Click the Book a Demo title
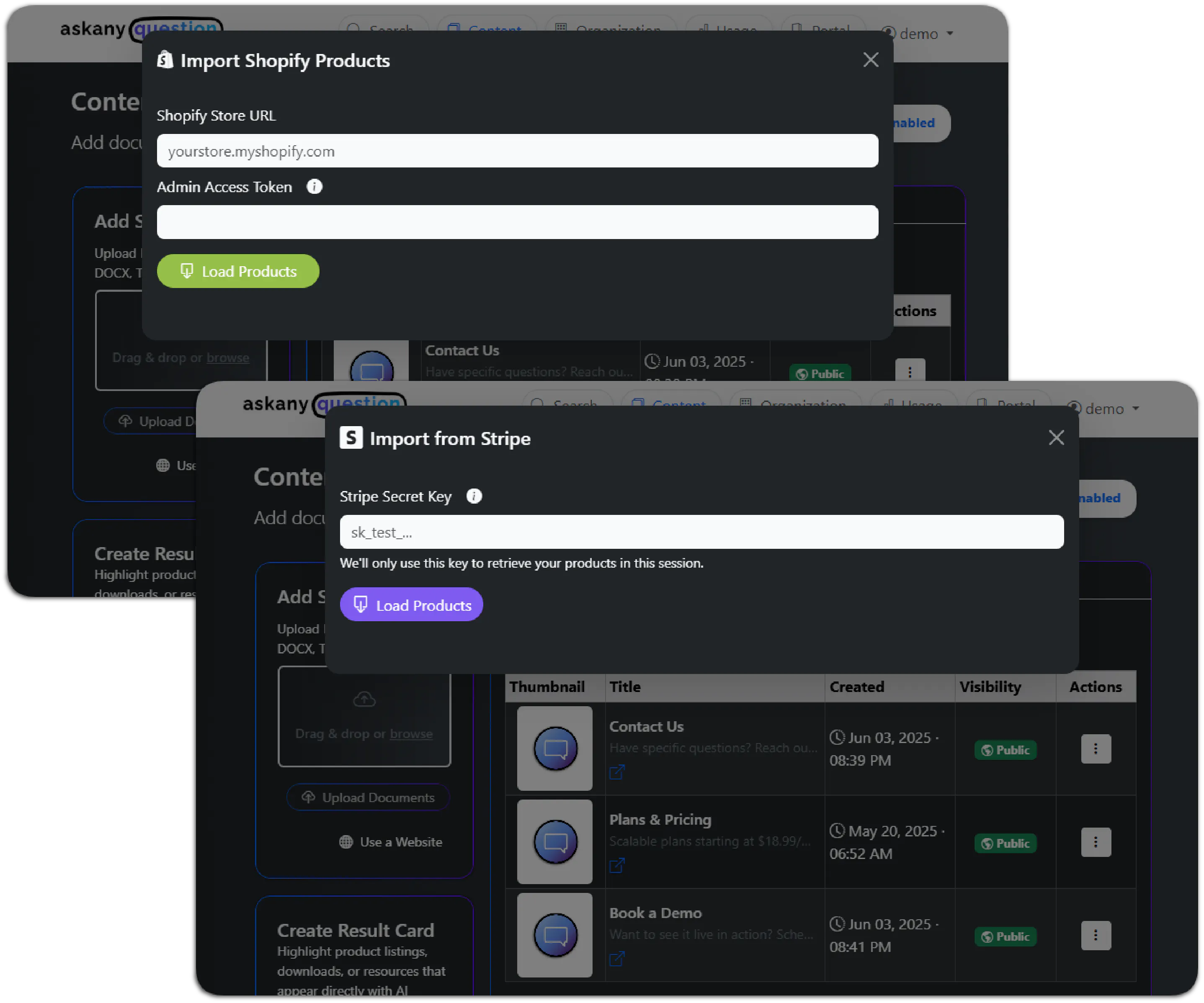 (x=655, y=913)
